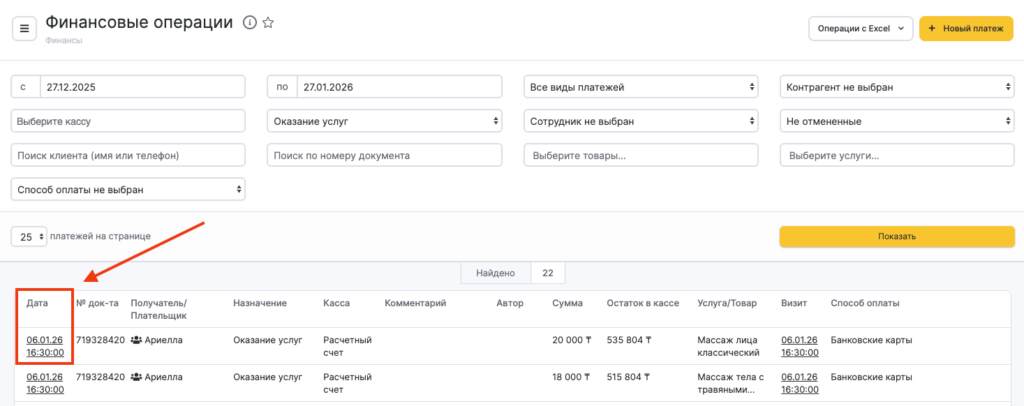This screenshot has width=1024, height=406.
Task: Open the Сотрудник не выбран dropdown
Action: [641, 121]
